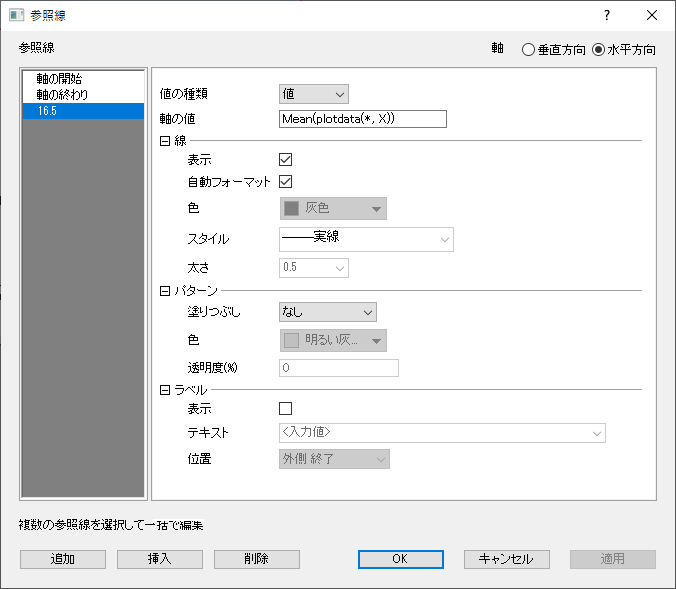Click the 透明度(%) input field
Viewport: 676px width, 589px height.
click(339, 368)
